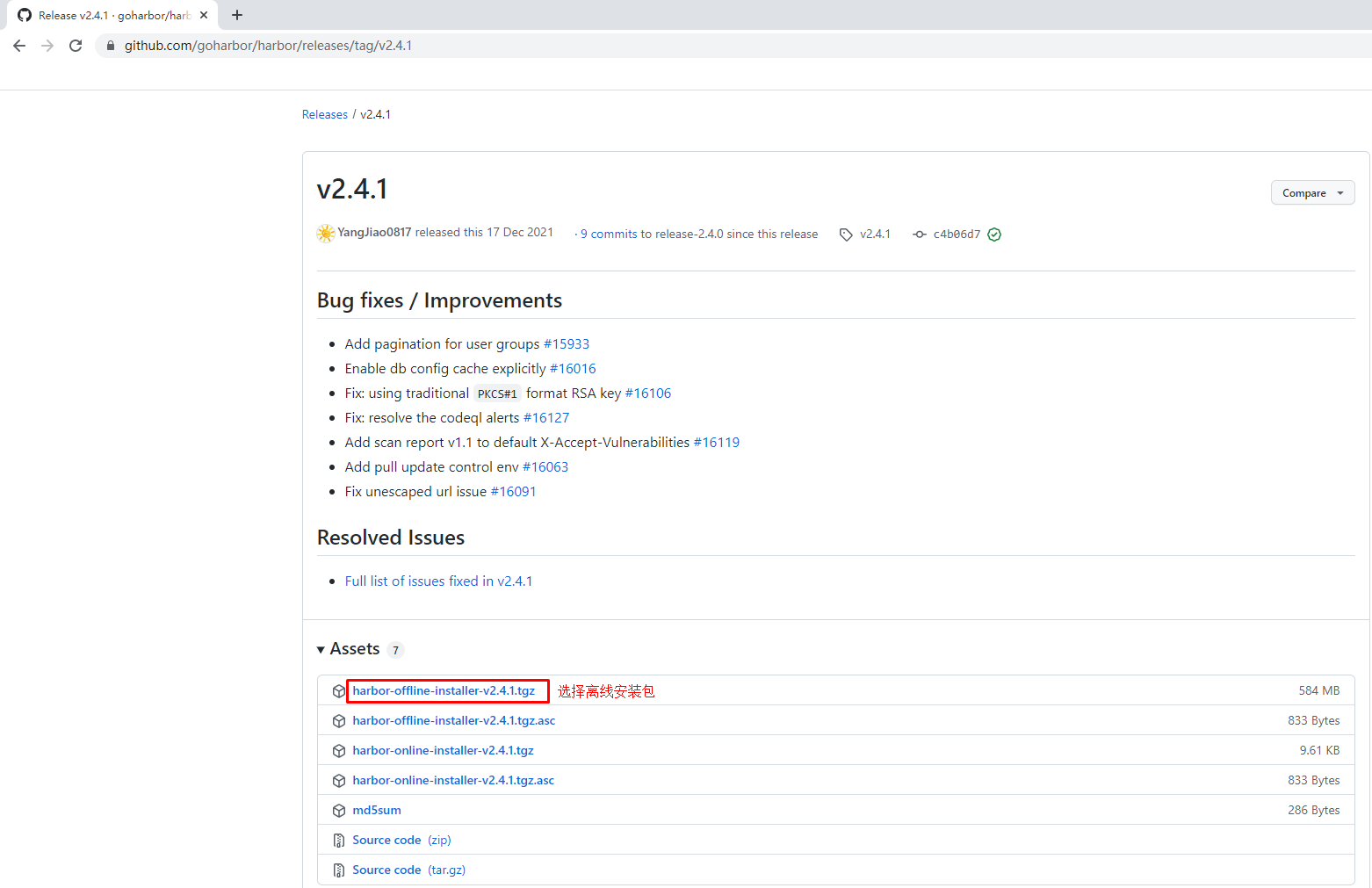Download harbor-offline-installer-v2.4.1.tgz
Image resolution: width=1372 pixels, height=888 pixels.
click(x=444, y=691)
